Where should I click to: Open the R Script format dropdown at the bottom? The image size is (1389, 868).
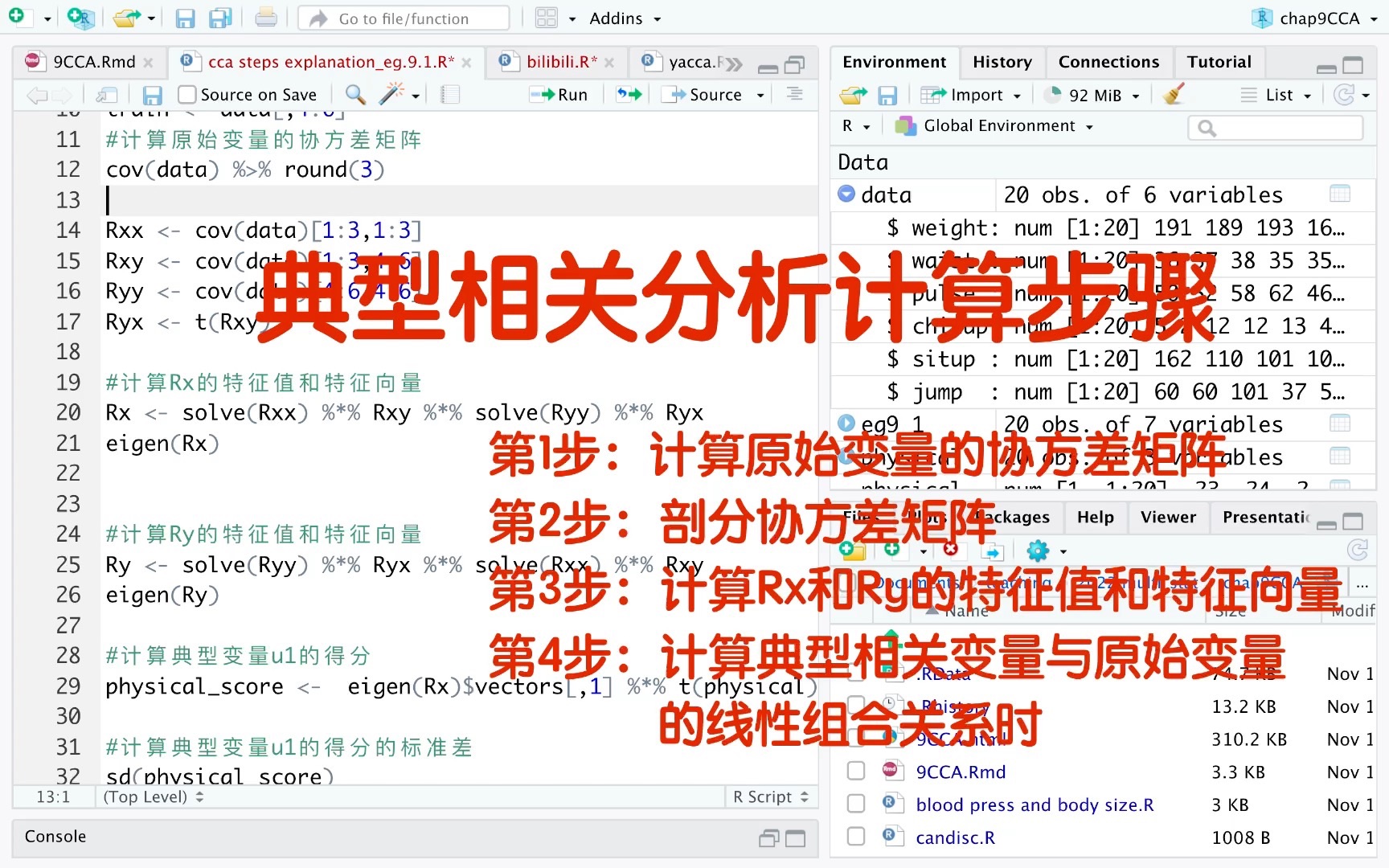tap(768, 796)
